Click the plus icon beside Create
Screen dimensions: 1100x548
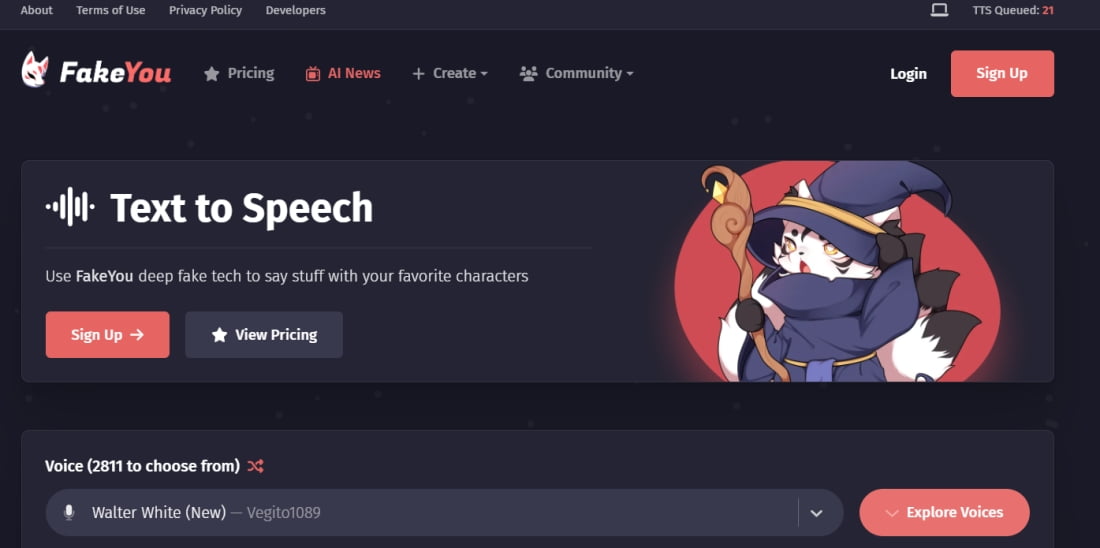[418, 74]
